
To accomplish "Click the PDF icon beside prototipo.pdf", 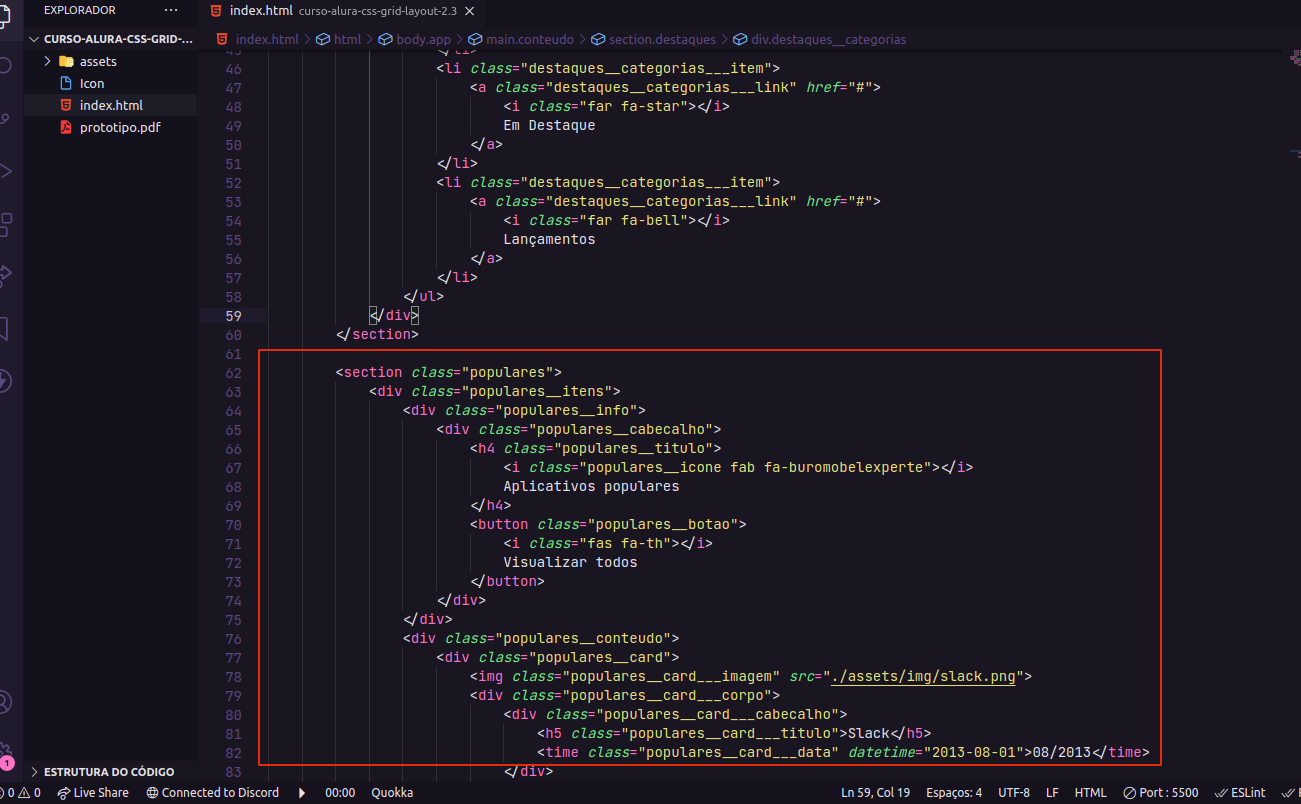I will pyautogui.click(x=66, y=127).
